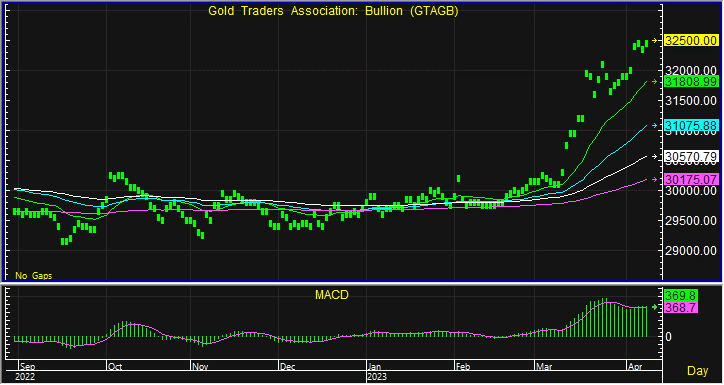Viewport: 724px width, 385px height.
Task: Click the magenta arrow beside 30175.07
Action: (654, 179)
